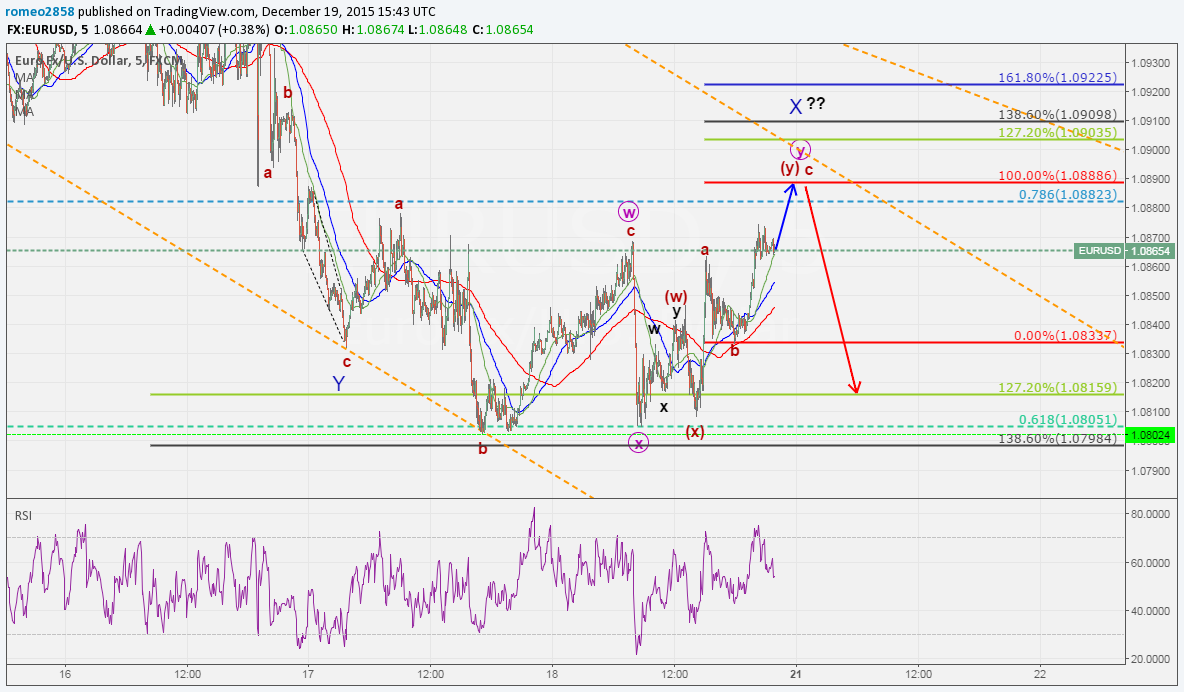1184x692 pixels.
Task: Select the red (y) c wave label
Action: tap(797, 168)
